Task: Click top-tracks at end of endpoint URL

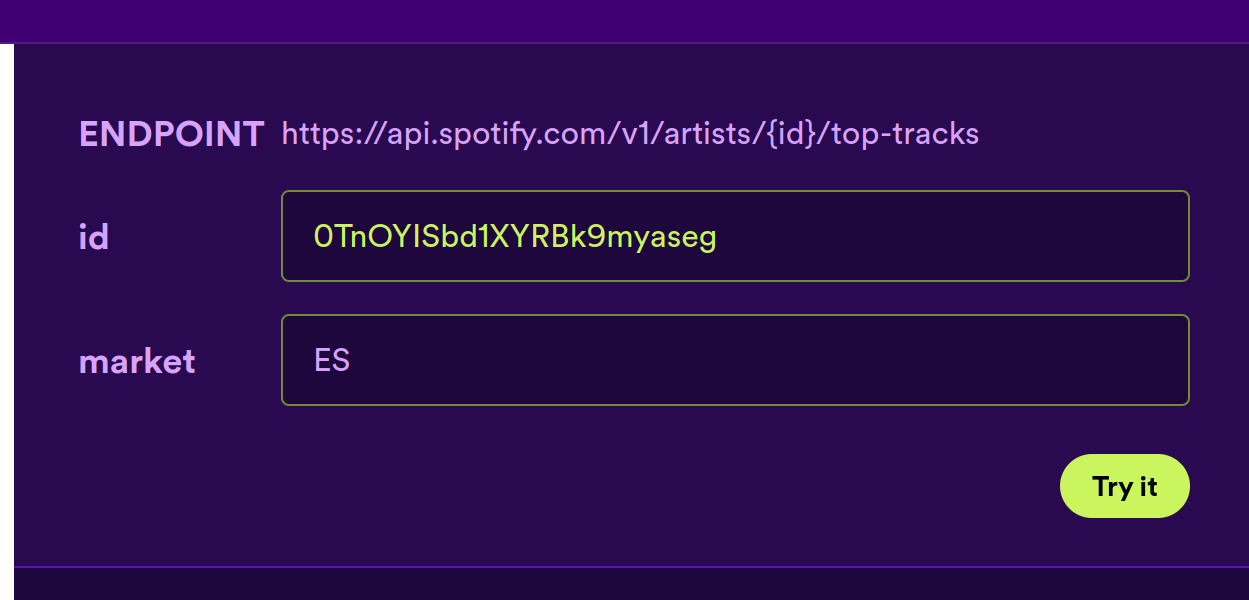Action: 897,133
